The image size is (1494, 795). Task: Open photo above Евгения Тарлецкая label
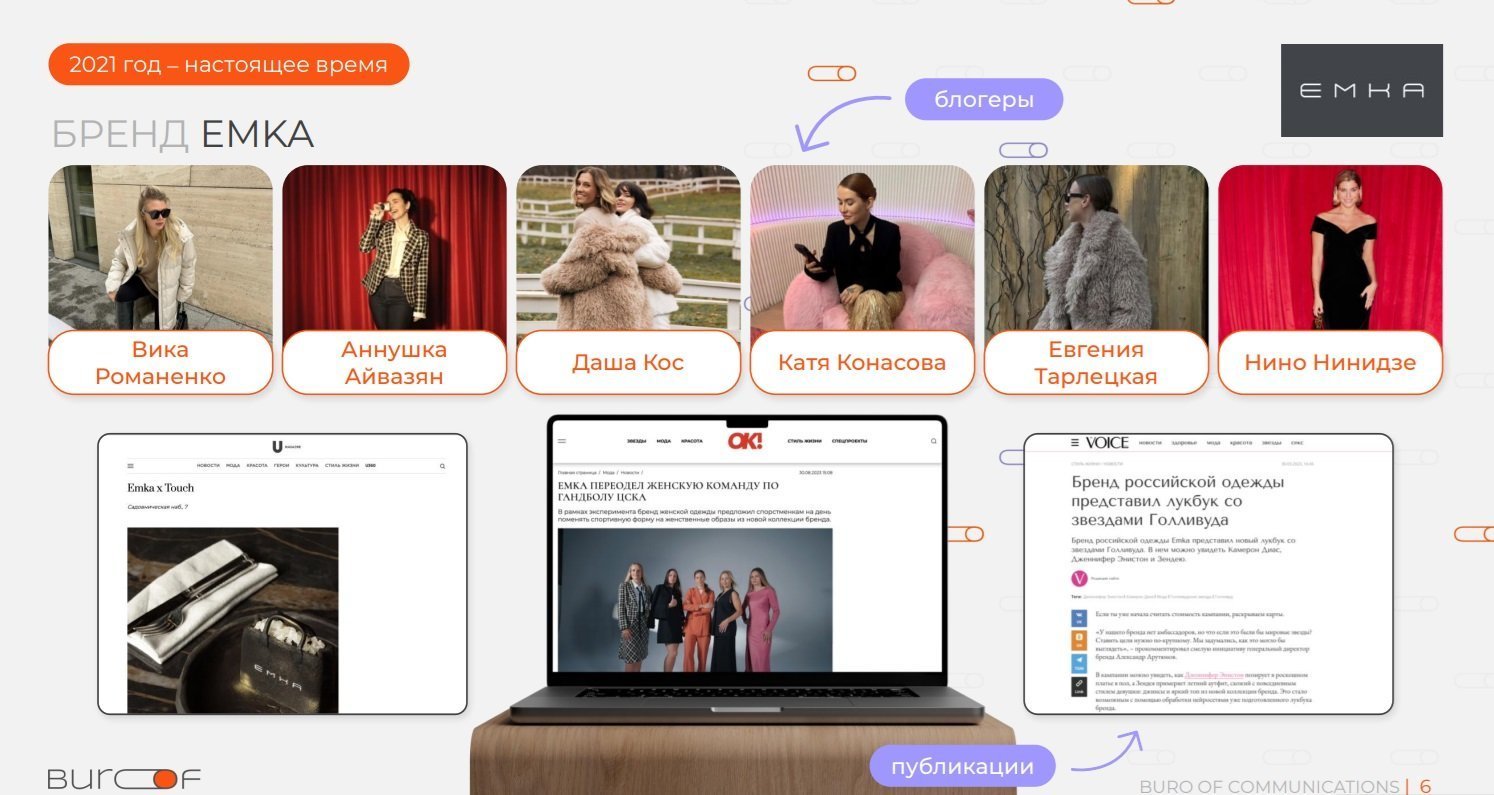point(1096,248)
